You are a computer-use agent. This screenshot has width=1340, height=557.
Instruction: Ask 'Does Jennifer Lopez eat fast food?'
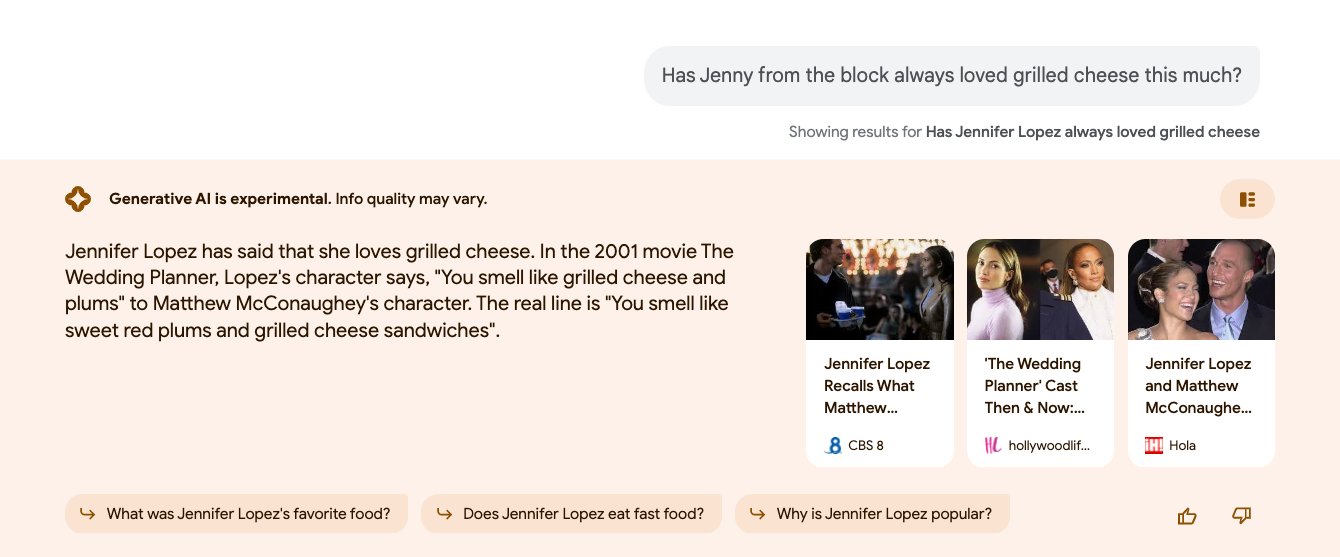coord(571,514)
